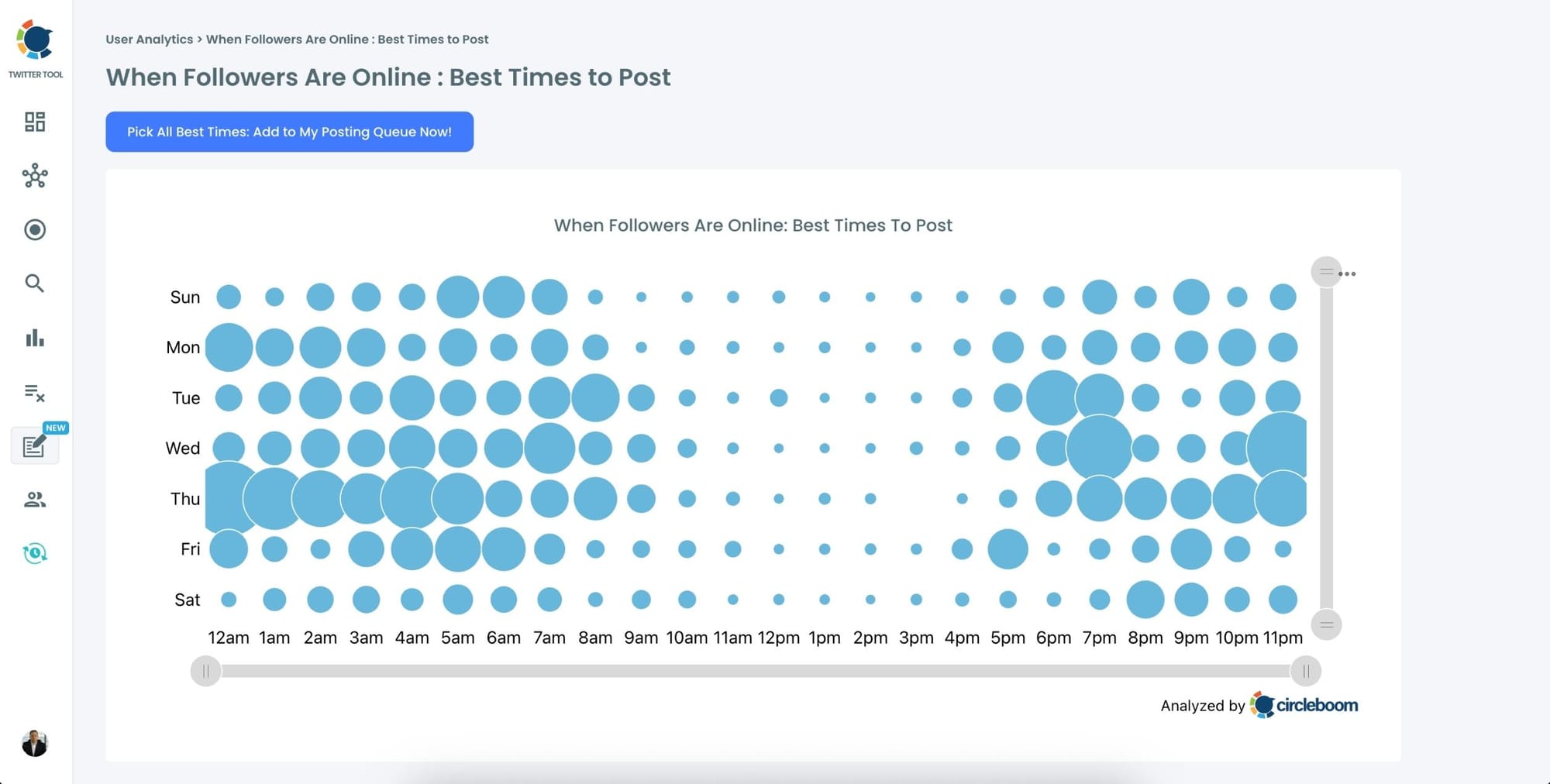The height and width of the screenshot is (784, 1550).
Task: Open the circle target tool icon
Action: [34, 230]
